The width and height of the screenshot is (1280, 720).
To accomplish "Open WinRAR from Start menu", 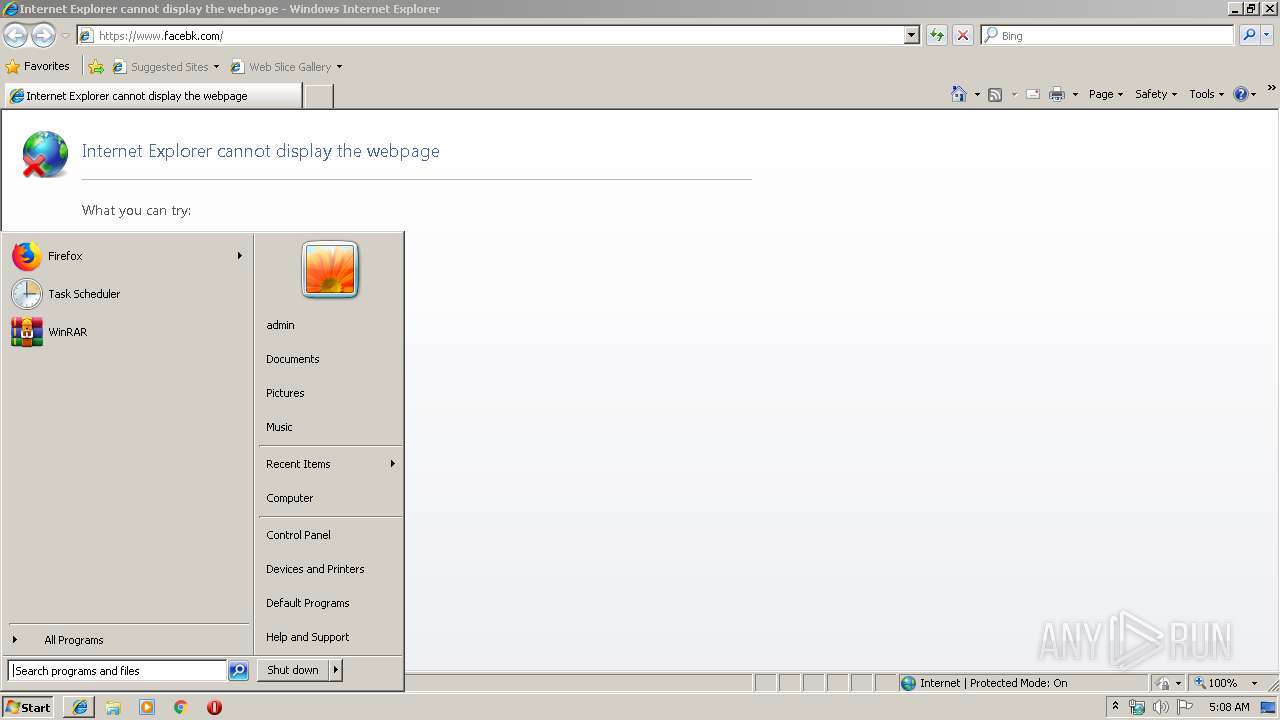I will point(127,332).
